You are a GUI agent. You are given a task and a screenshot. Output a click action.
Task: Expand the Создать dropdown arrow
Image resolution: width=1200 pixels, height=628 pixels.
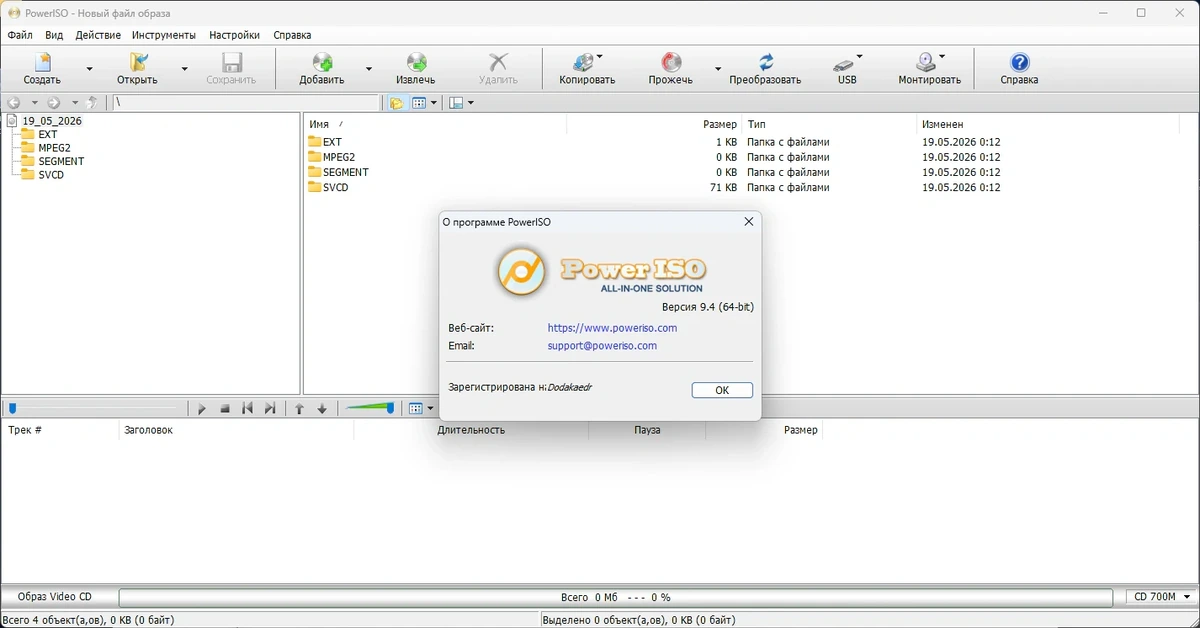point(89,69)
